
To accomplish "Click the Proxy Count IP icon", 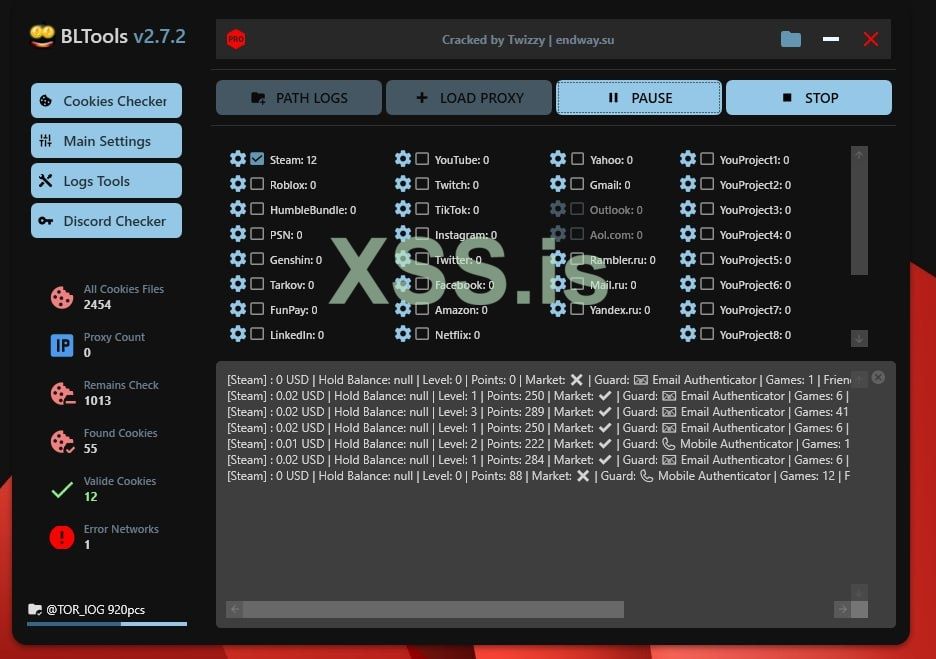I will [x=62, y=345].
